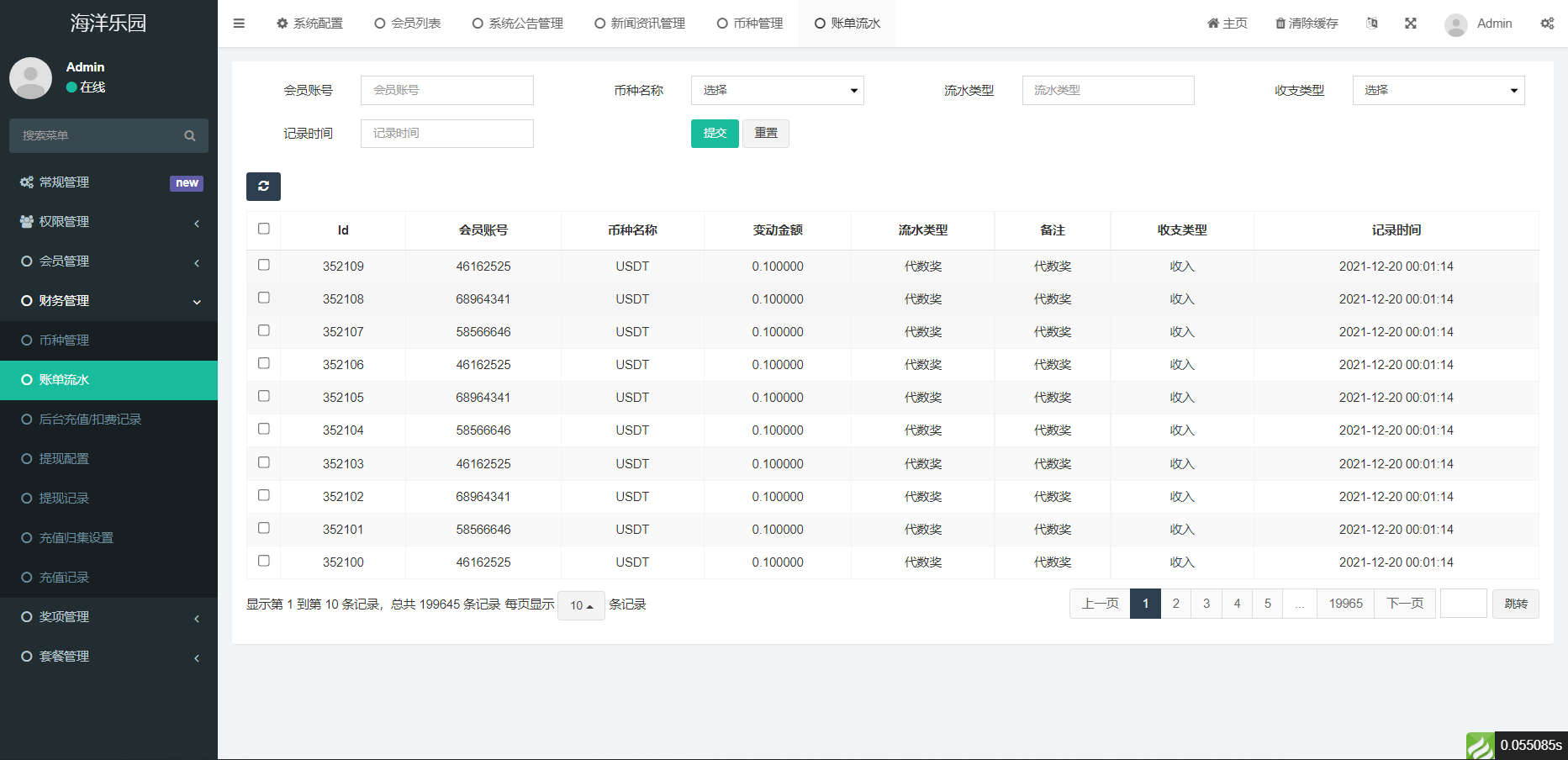This screenshot has height=760, width=1568.
Task: Go to page 5
Action: (x=1268, y=604)
